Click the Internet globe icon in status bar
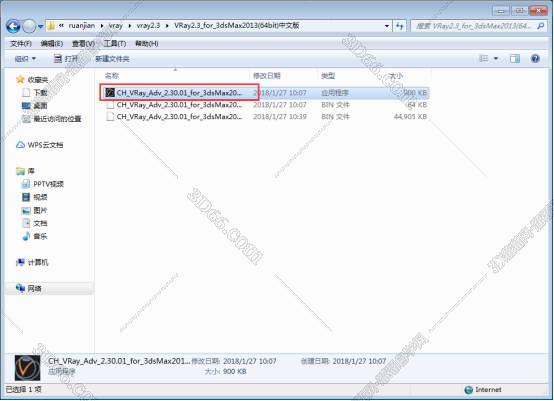The image size is (554, 401). point(468,390)
